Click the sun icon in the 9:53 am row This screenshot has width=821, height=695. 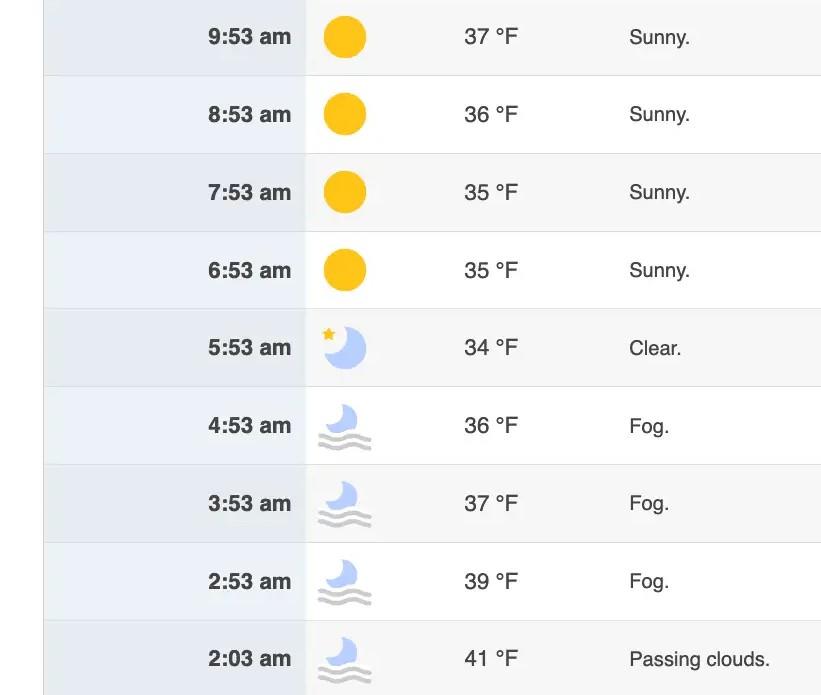pyautogui.click(x=345, y=37)
